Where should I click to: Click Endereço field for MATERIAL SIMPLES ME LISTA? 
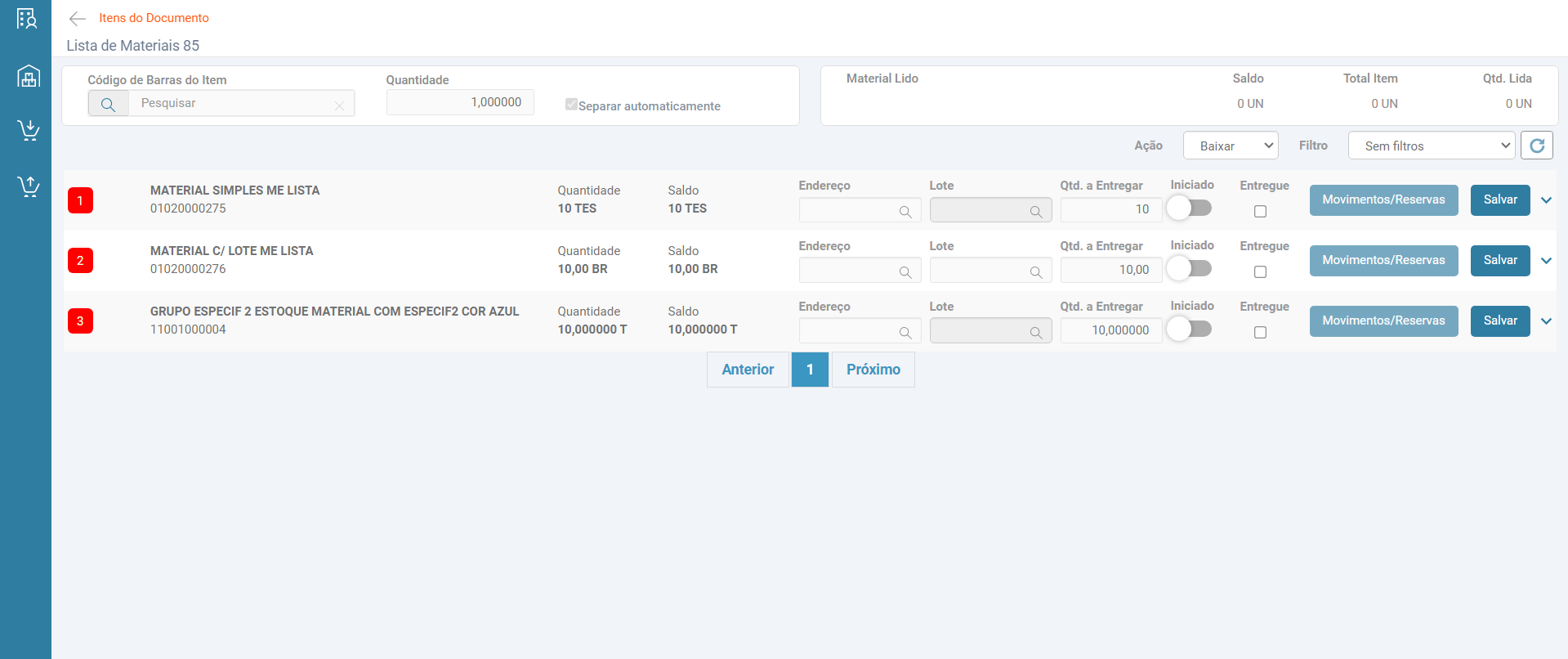pos(850,210)
